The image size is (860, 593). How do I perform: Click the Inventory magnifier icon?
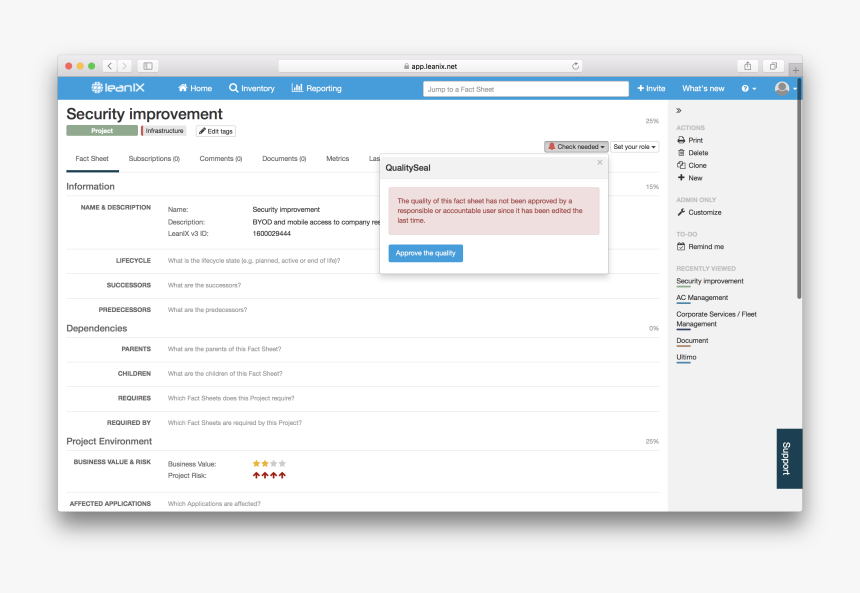(x=234, y=88)
